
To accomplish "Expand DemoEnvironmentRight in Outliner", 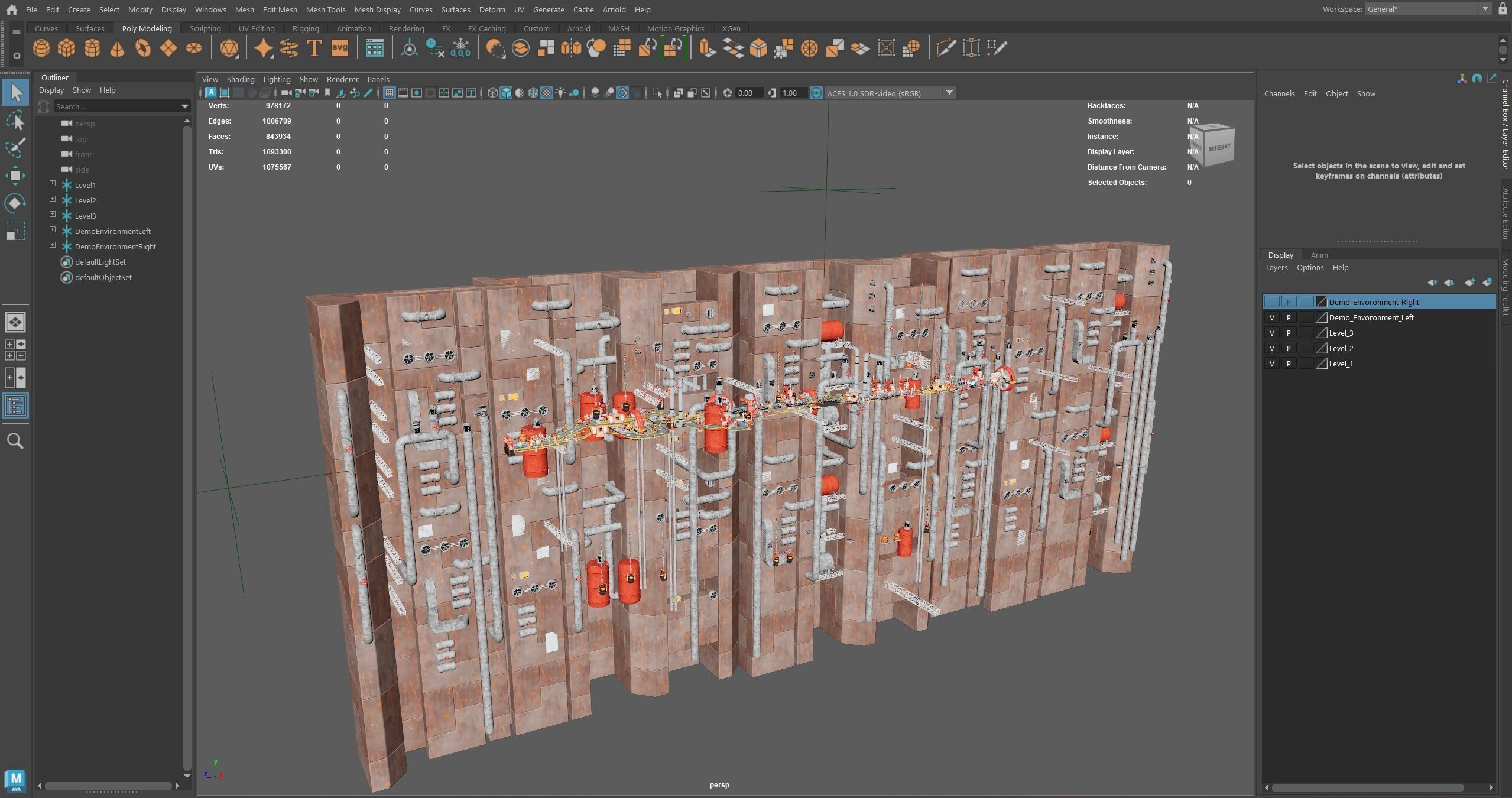I will point(53,245).
